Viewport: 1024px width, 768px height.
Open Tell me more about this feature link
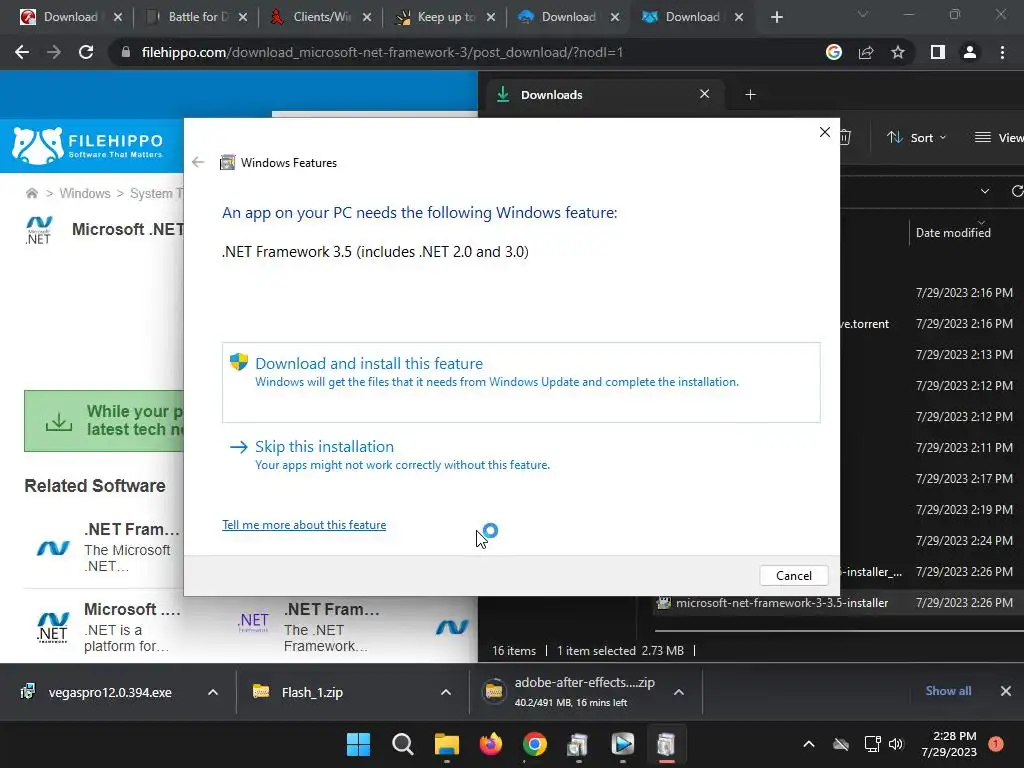tap(304, 525)
